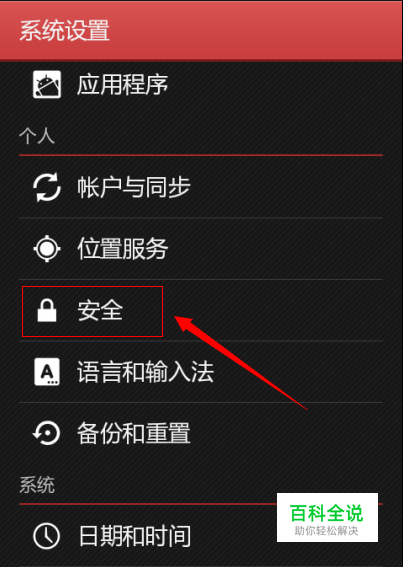Select the 安全 label text
This screenshot has width=403, height=567.
click(x=100, y=311)
